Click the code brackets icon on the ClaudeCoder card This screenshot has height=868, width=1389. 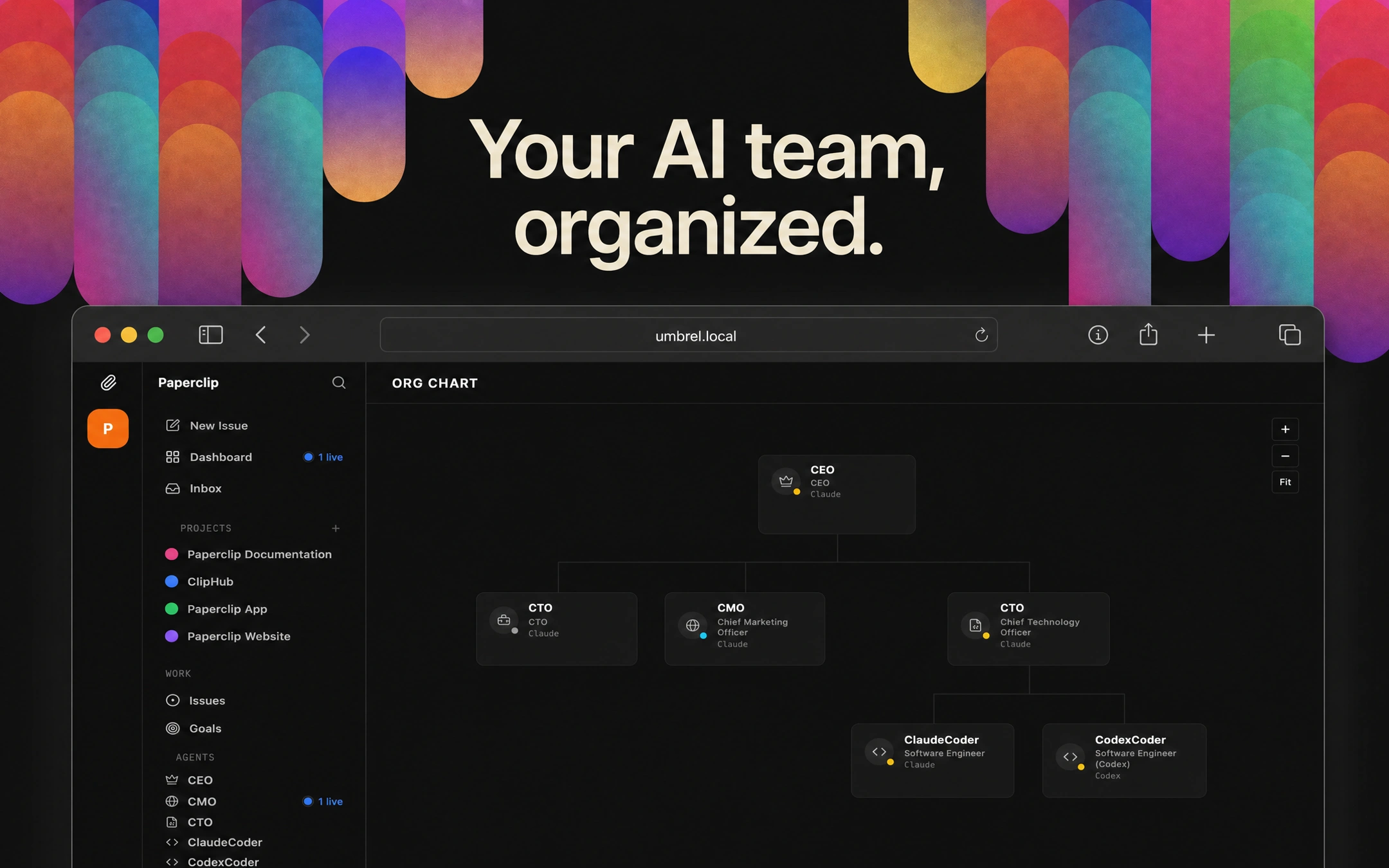click(x=879, y=751)
